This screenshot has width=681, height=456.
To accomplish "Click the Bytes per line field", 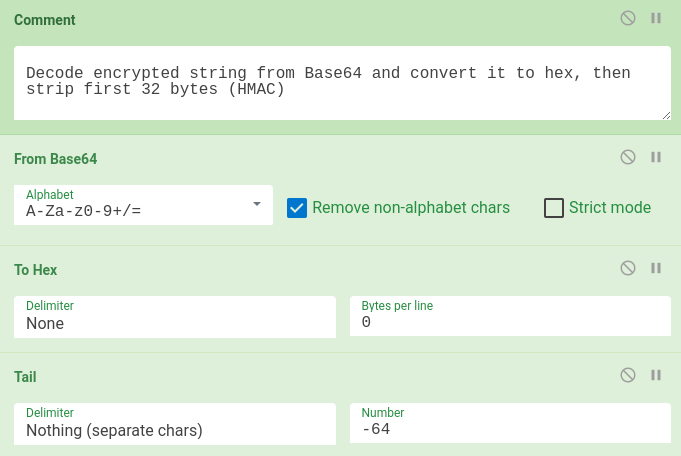I will 510,316.
